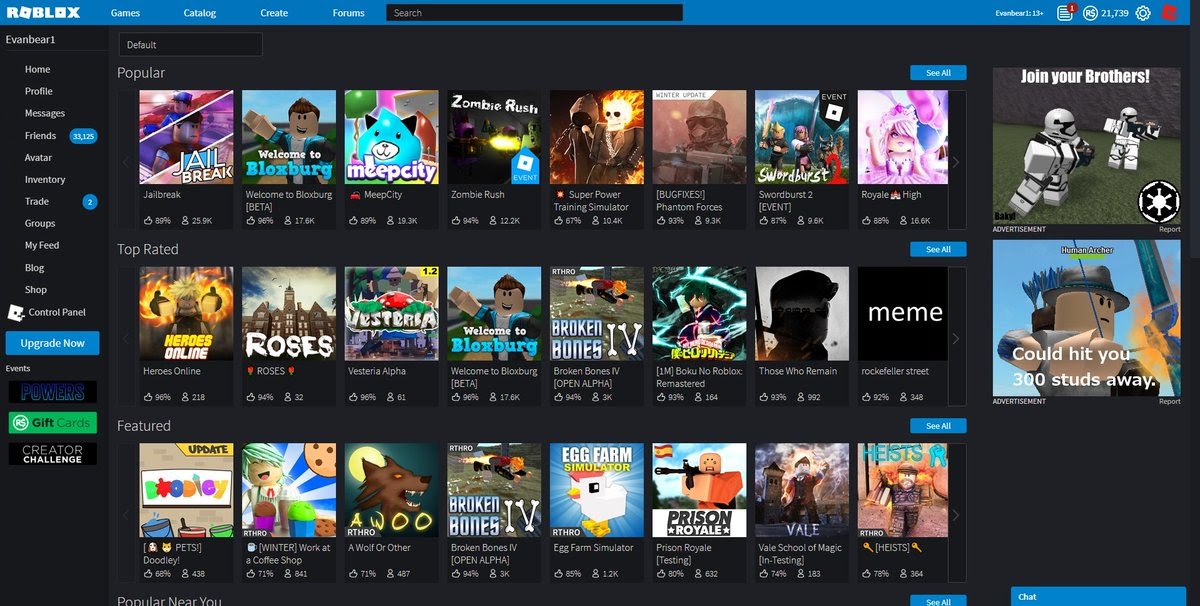Open Messages in the sidebar
The width and height of the screenshot is (1200, 606).
tap(45, 114)
